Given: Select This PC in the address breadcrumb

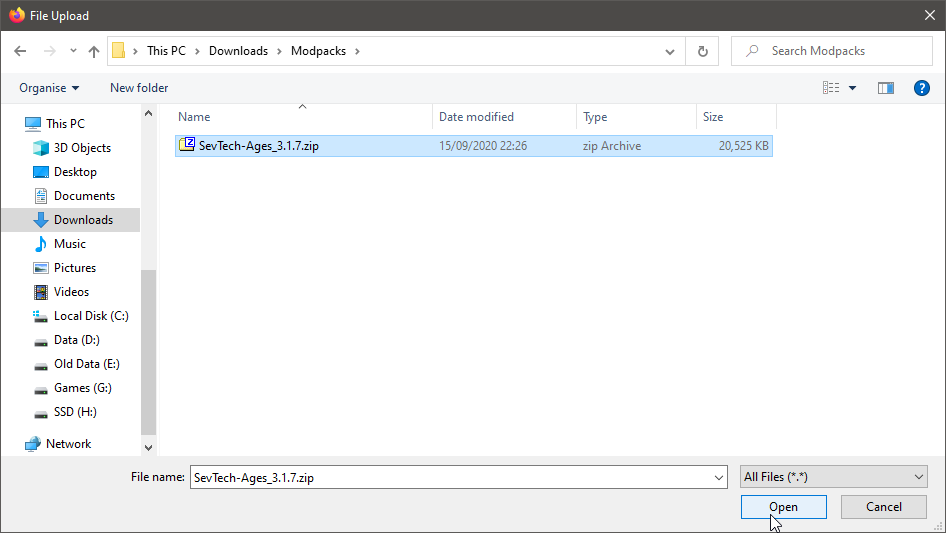Looking at the screenshot, I should 166,51.
